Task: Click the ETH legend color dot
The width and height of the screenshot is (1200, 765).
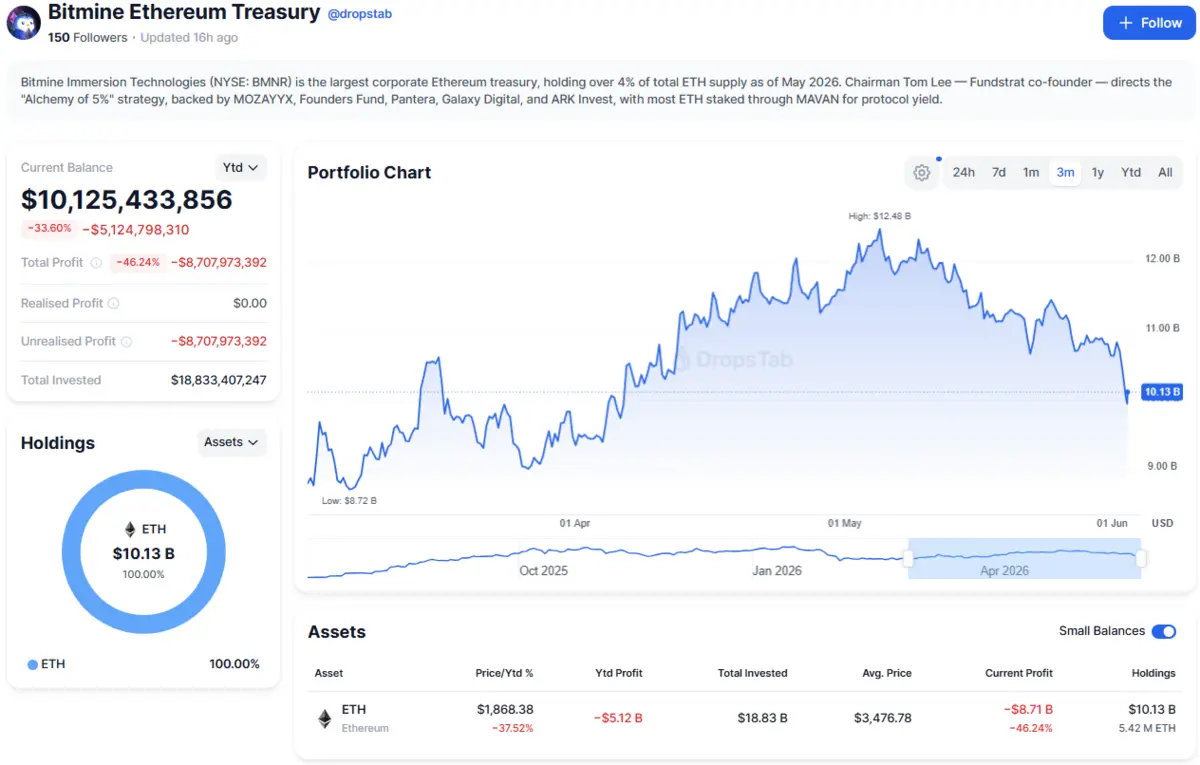Action: (32, 664)
